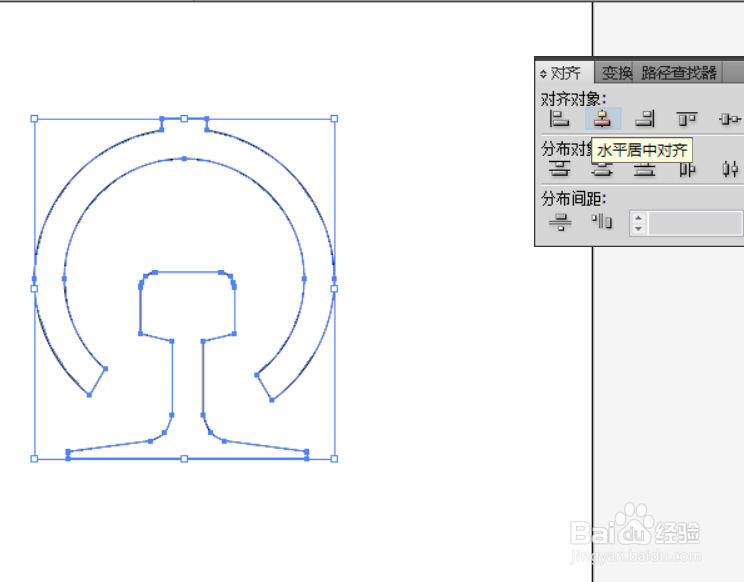Click the vertical distribute center icon

click(602, 170)
